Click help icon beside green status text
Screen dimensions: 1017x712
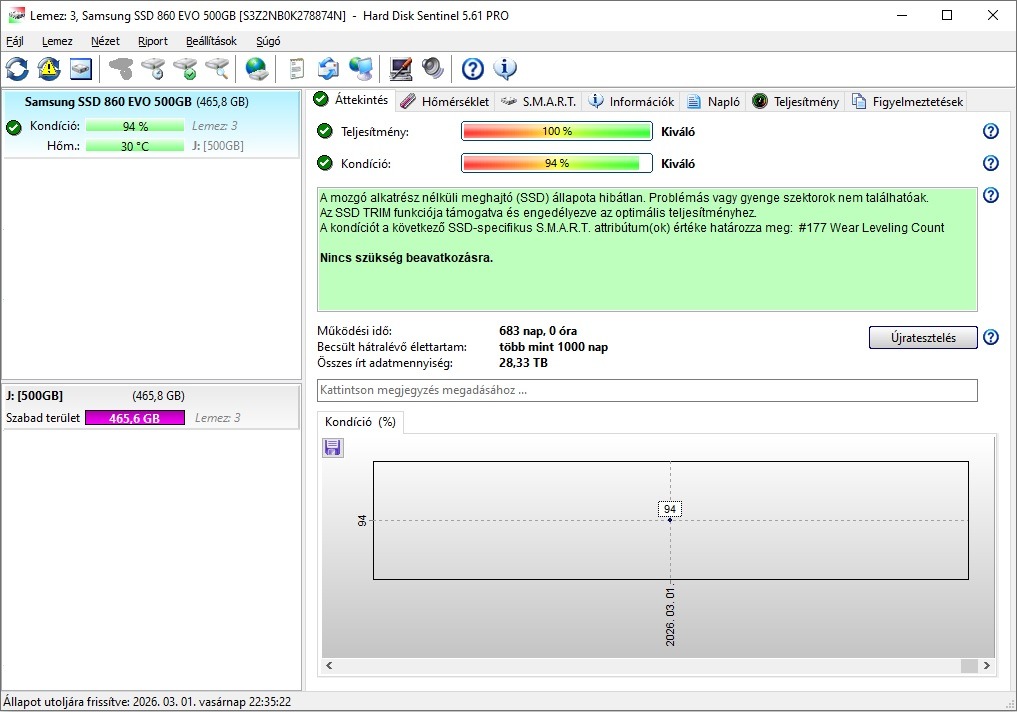pyautogui.click(x=990, y=195)
